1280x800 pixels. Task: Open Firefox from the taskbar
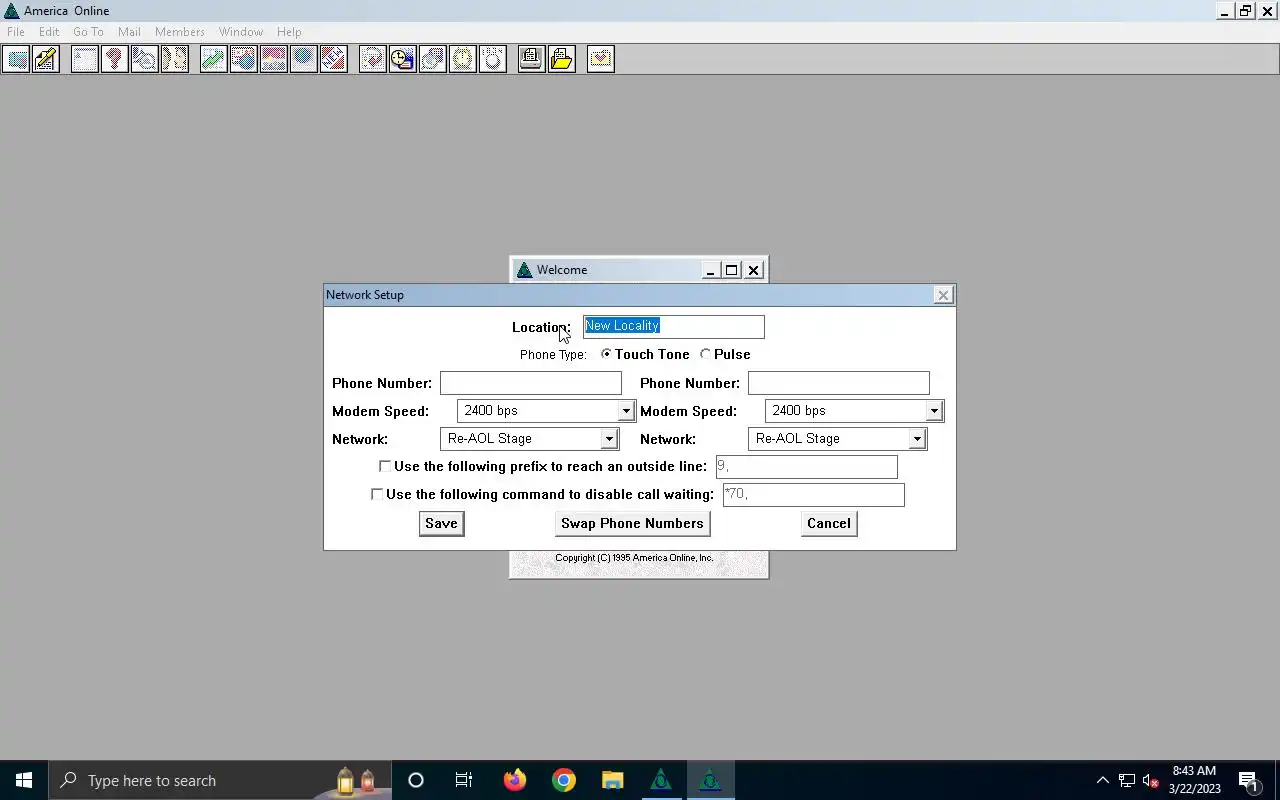(x=515, y=780)
